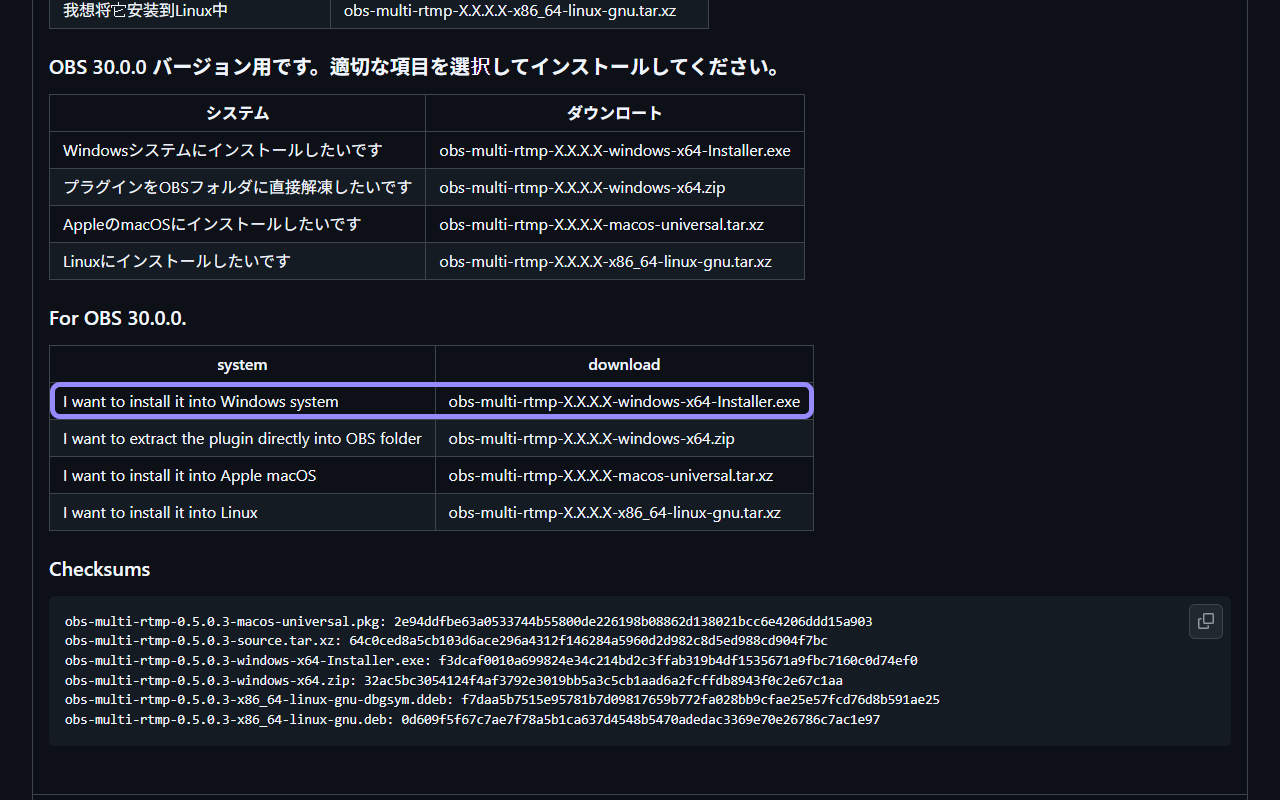
Task: Click 'AppleのmacOSにインストールしたいです' cell
Action: tap(238, 225)
